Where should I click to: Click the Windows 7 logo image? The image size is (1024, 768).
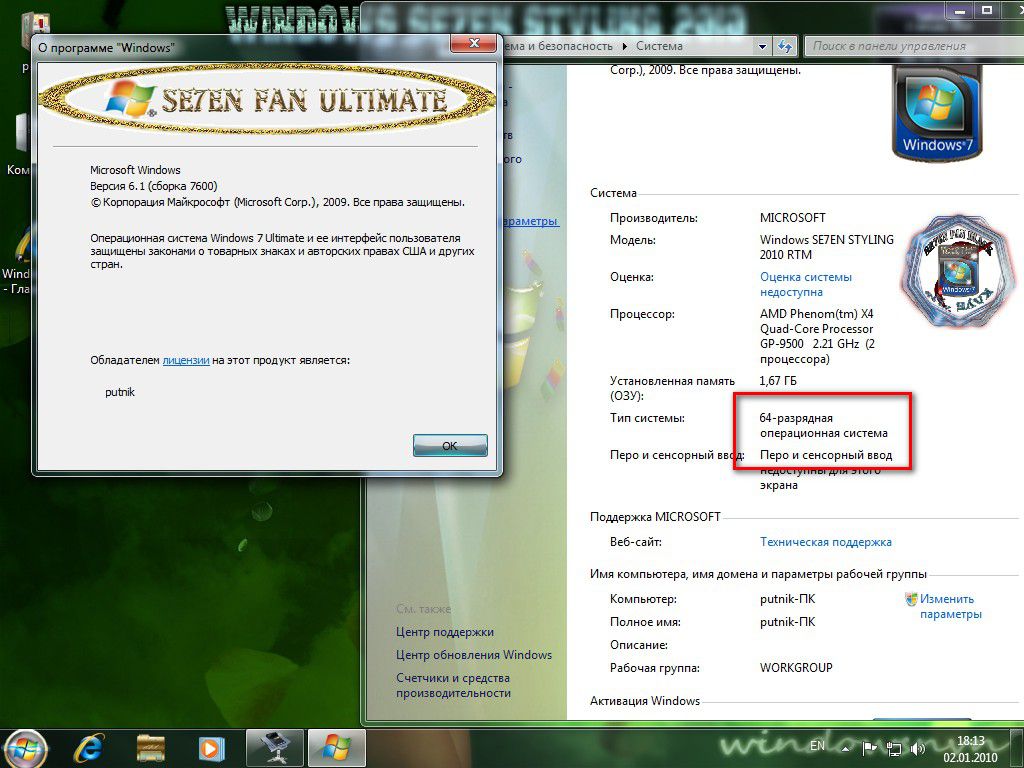937,112
